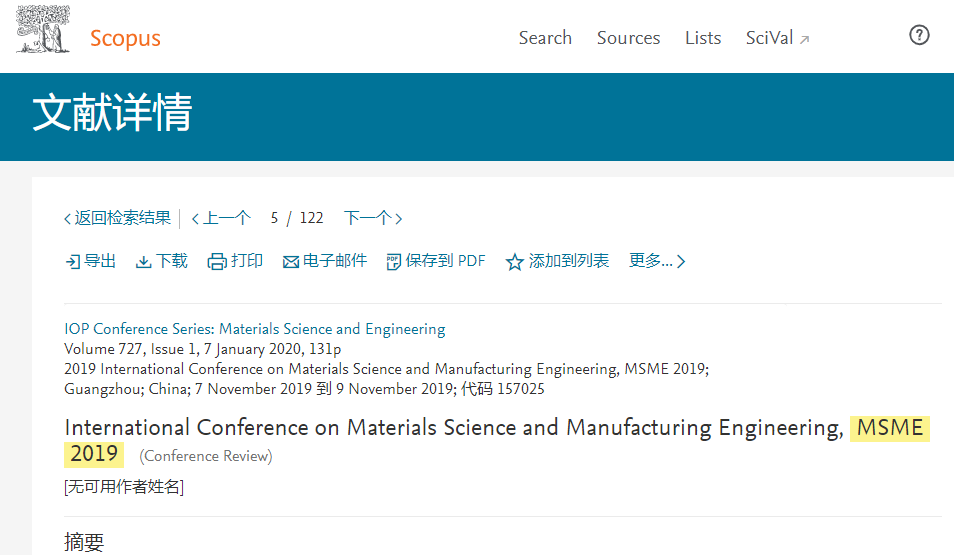Go to previous record with 上一个 chevron
Image resolution: width=954 pixels, height=555 pixels.
[x=195, y=218]
